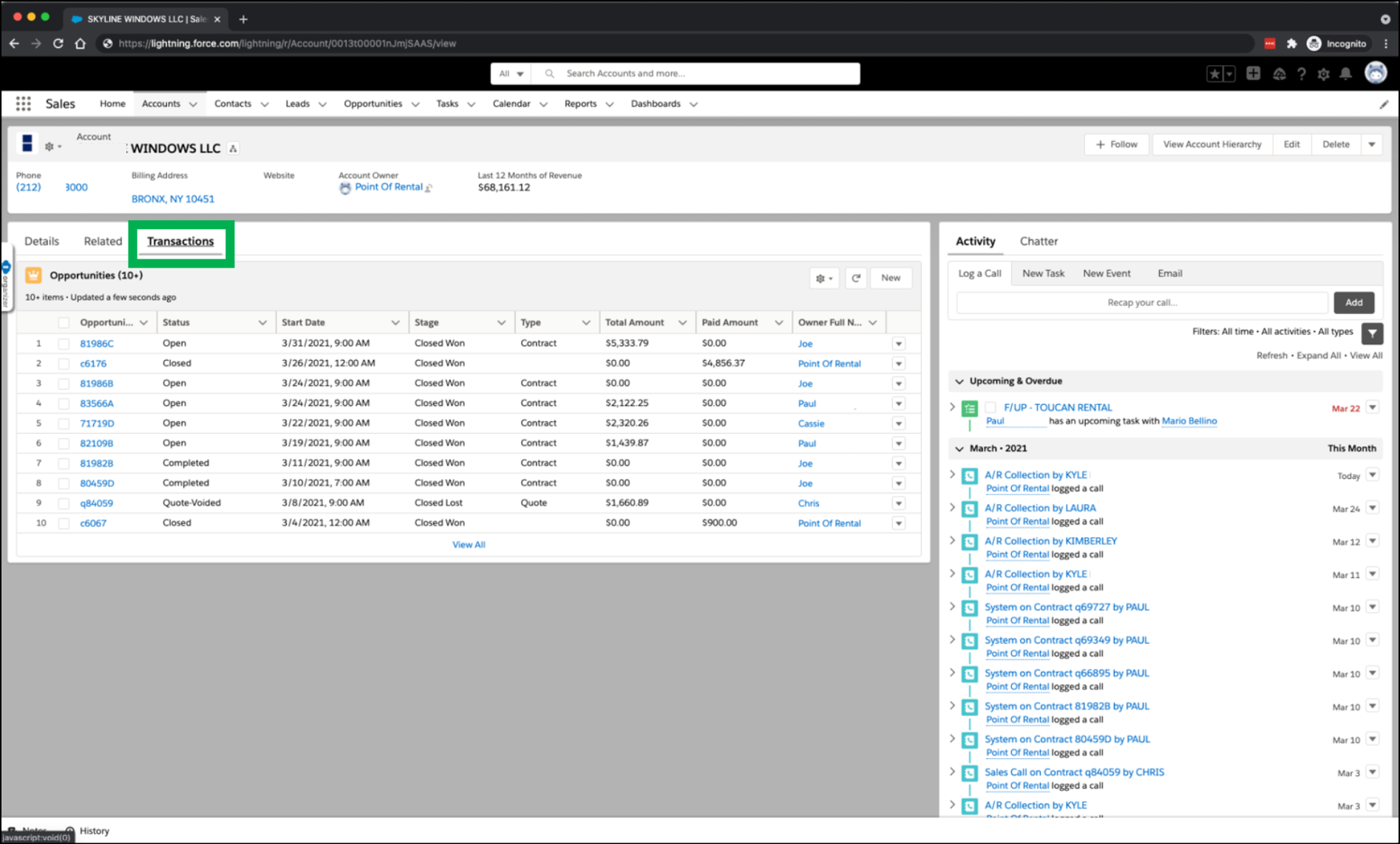Click the View All opportunities link

pos(469,545)
